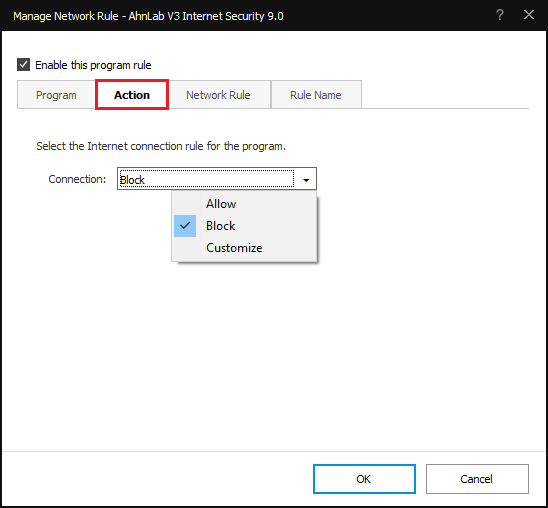Screen dimensions: 548x508
Task: Switch to the Program tab
Action: click(x=56, y=95)
